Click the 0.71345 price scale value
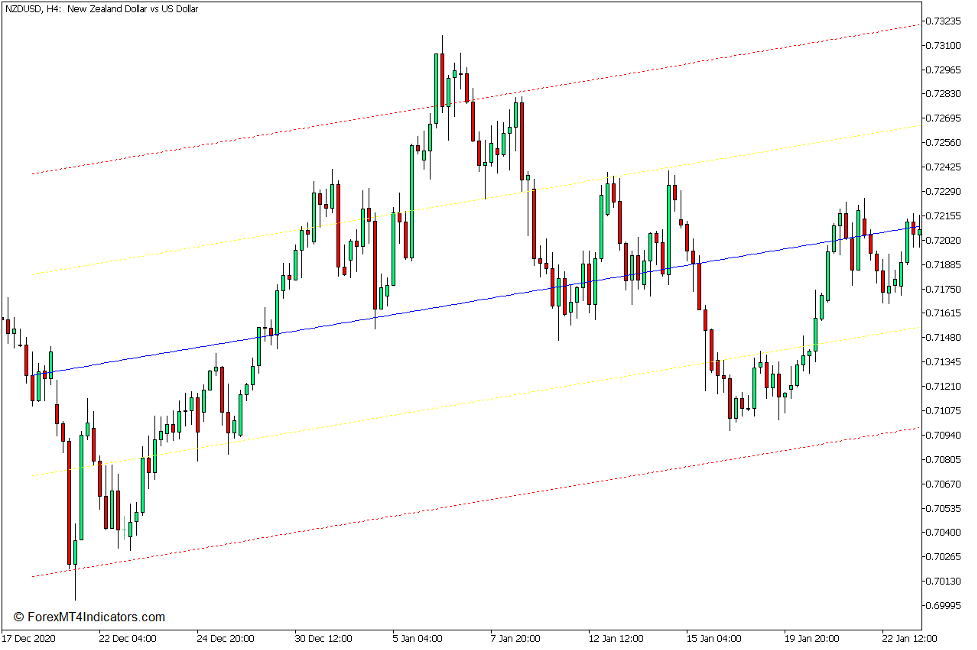This screenshot has width=977, height=650. click(944, 362)
